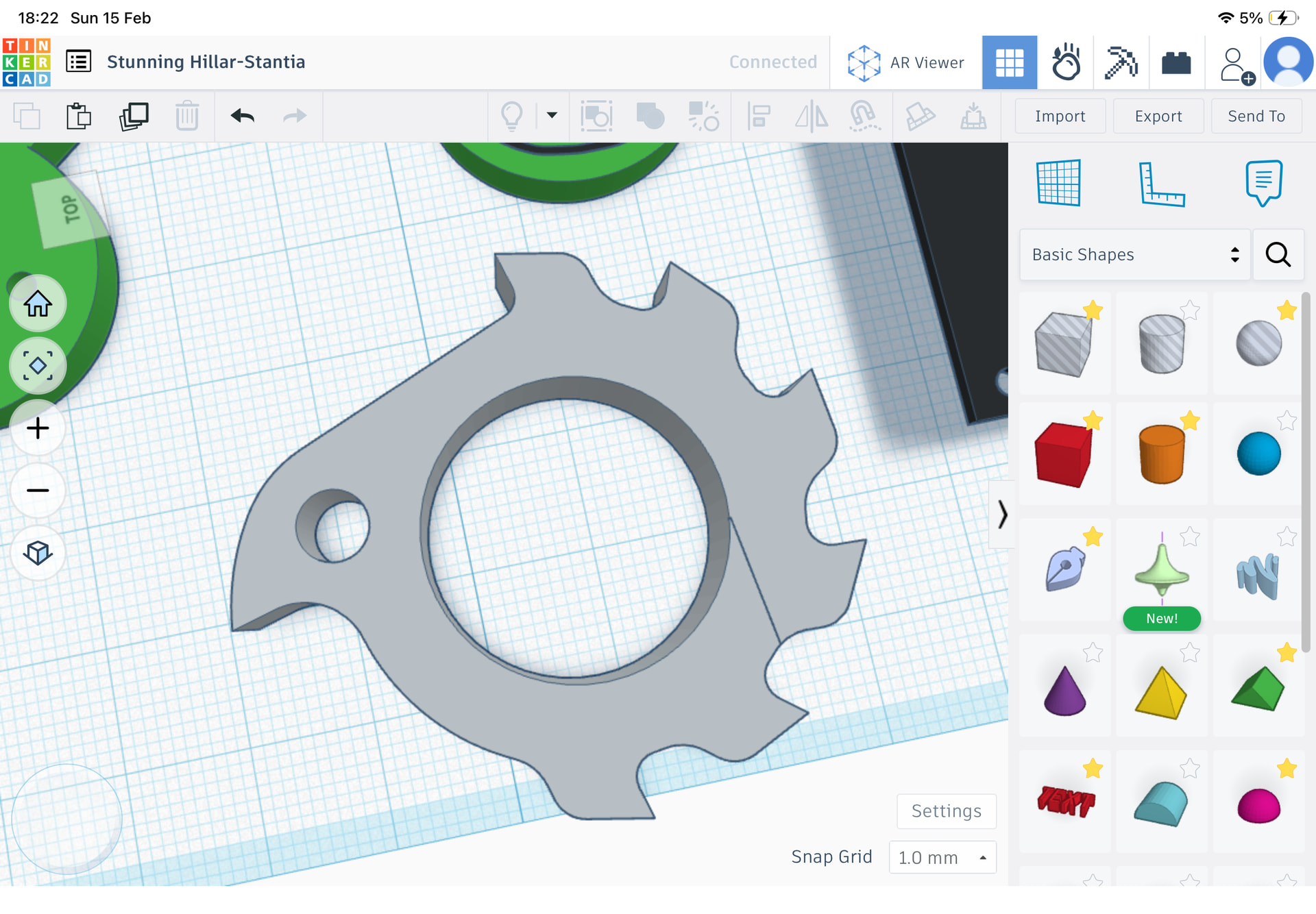The image size is (1316, 914).
Task: Click the Export button
Action: click(1158, 116)
